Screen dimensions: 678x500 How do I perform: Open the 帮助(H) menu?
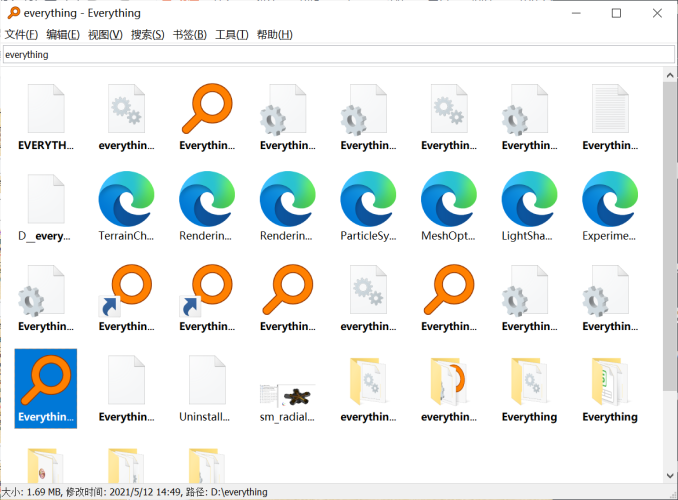275,35
